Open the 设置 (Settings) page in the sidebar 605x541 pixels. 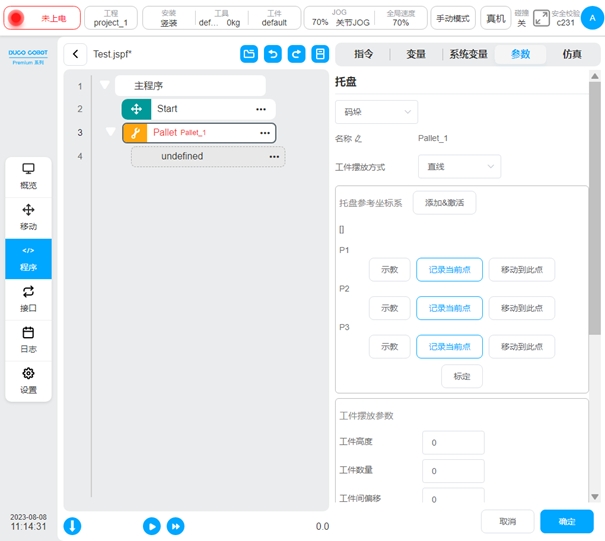click(x=28, y=381)
